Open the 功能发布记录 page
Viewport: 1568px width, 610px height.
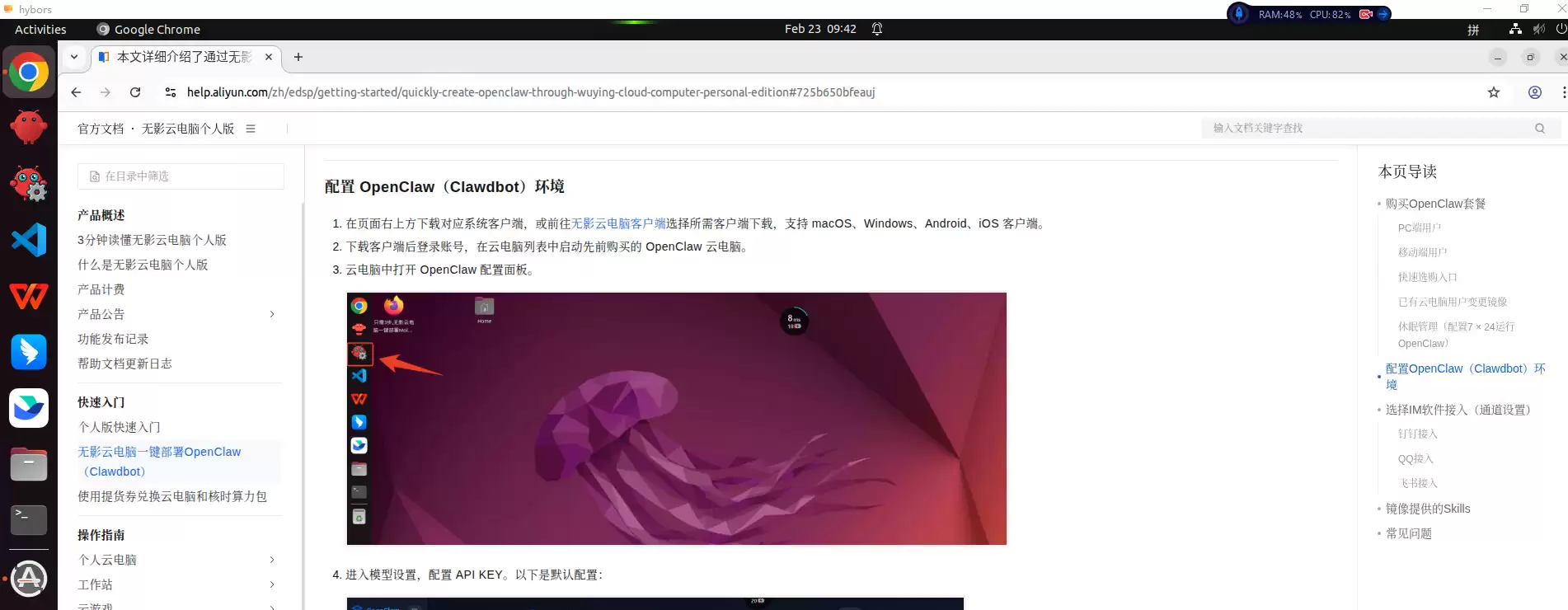[113, 339]
